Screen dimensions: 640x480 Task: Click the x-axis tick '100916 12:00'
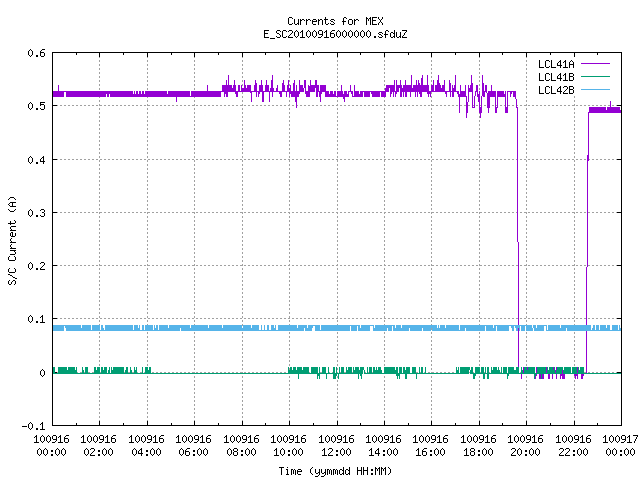pos(336,446)
